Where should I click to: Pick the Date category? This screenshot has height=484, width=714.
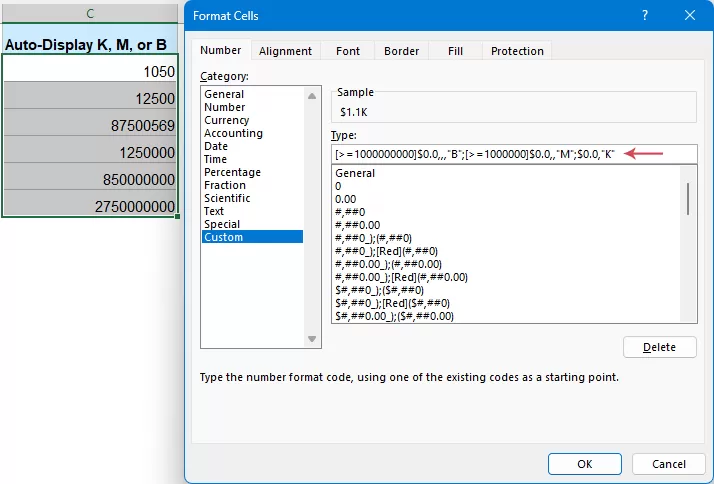pos(252,146)
